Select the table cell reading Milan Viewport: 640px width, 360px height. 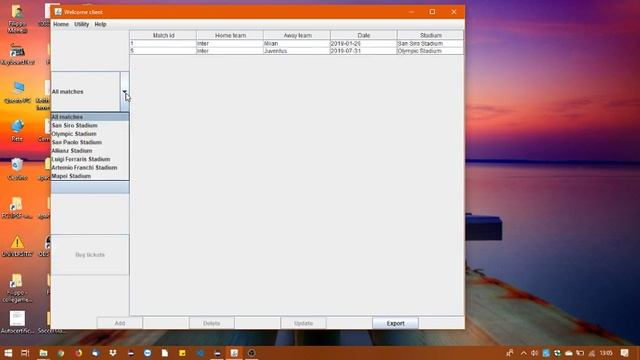[x=297, y=43]
